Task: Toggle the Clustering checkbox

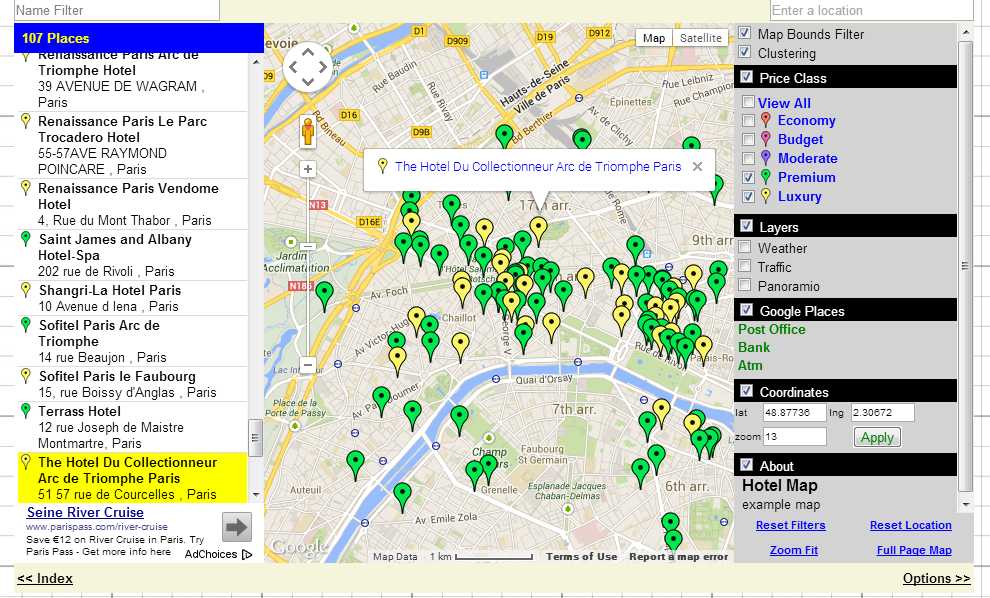Action: click(745, 52)
